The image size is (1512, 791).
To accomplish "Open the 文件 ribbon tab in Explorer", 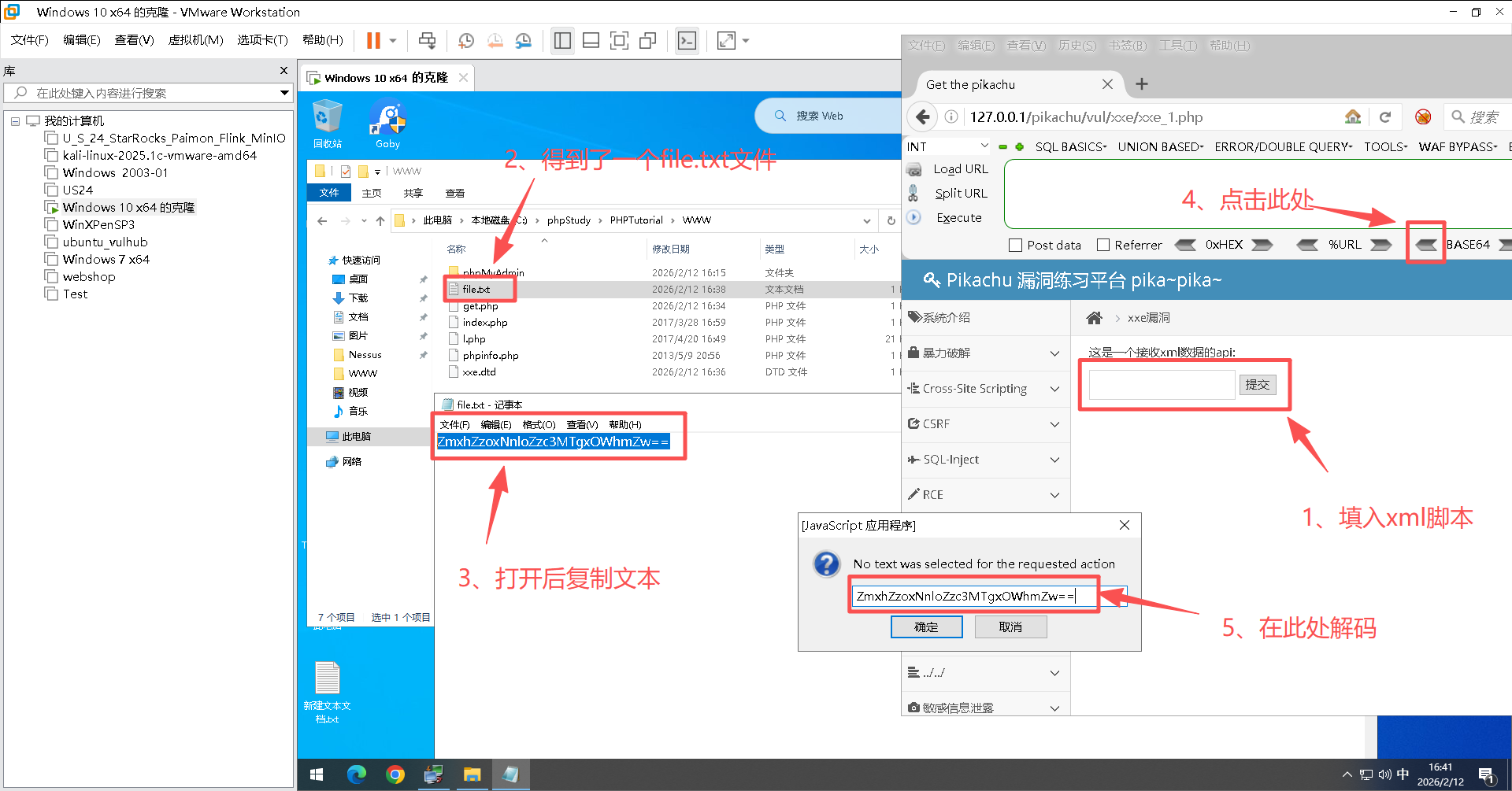I will [329, 193].
